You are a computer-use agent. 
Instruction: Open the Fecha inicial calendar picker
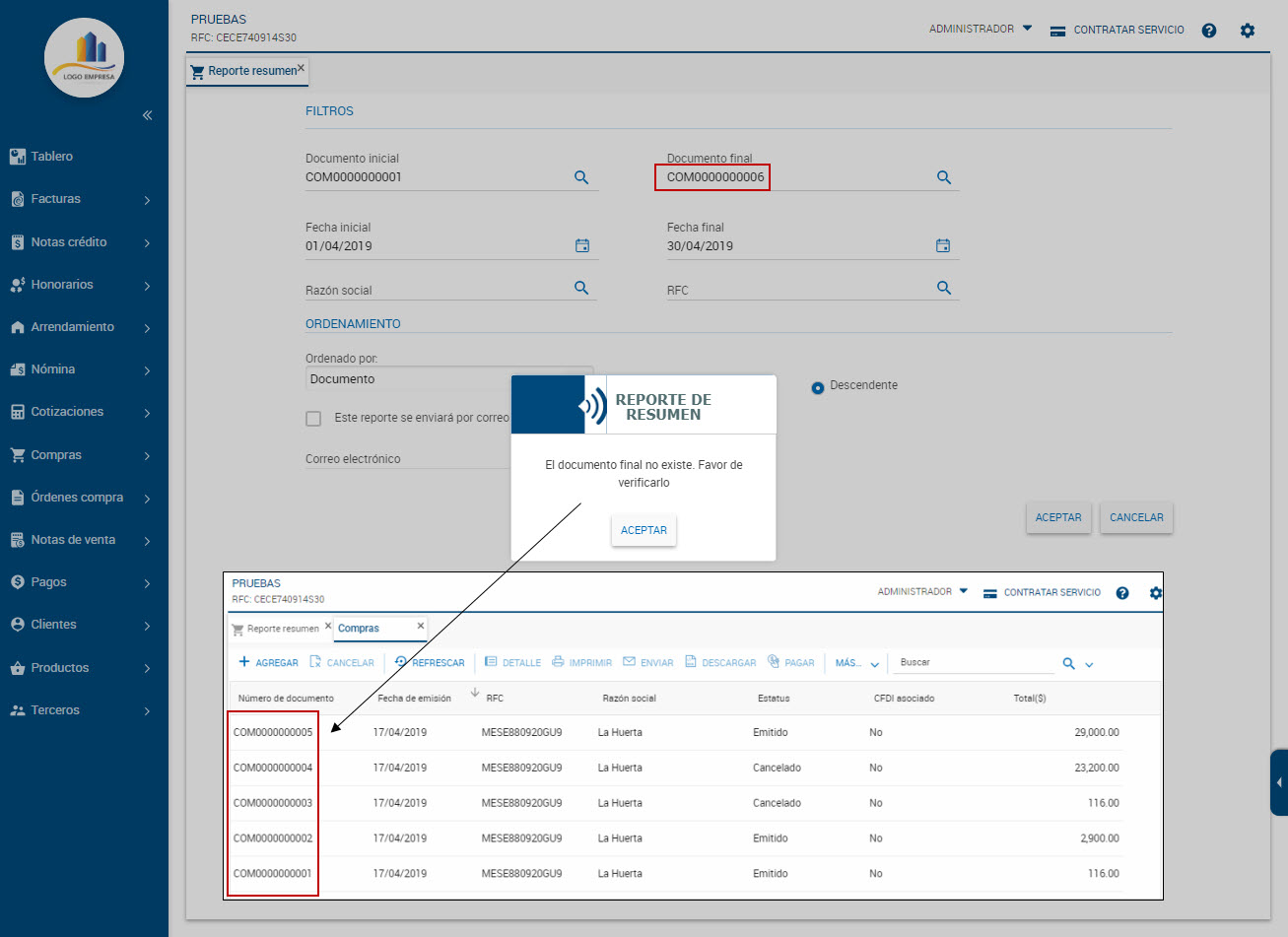(581, 245)
